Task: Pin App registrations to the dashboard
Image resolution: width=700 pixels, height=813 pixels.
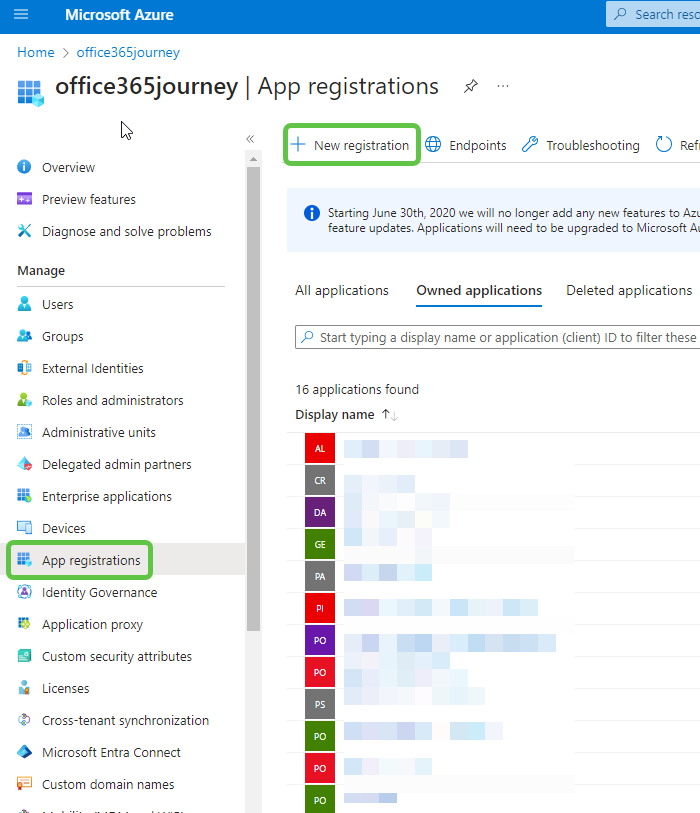Action: coord(470,86)
